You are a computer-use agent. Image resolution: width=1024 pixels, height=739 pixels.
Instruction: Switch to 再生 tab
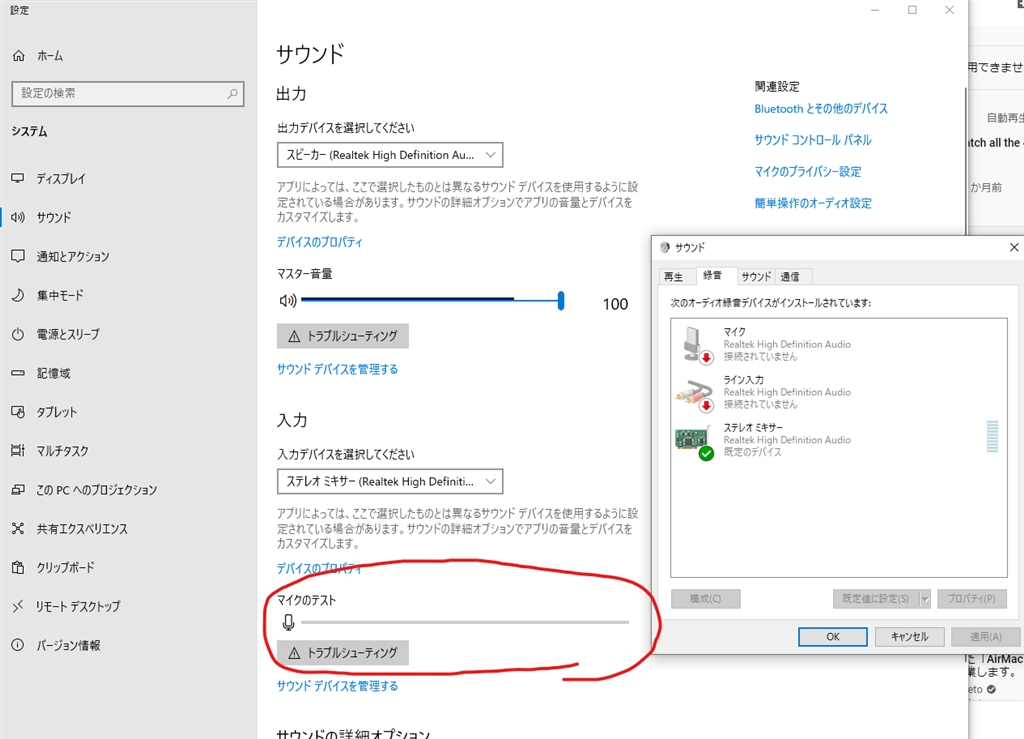(x=673, y=277)
